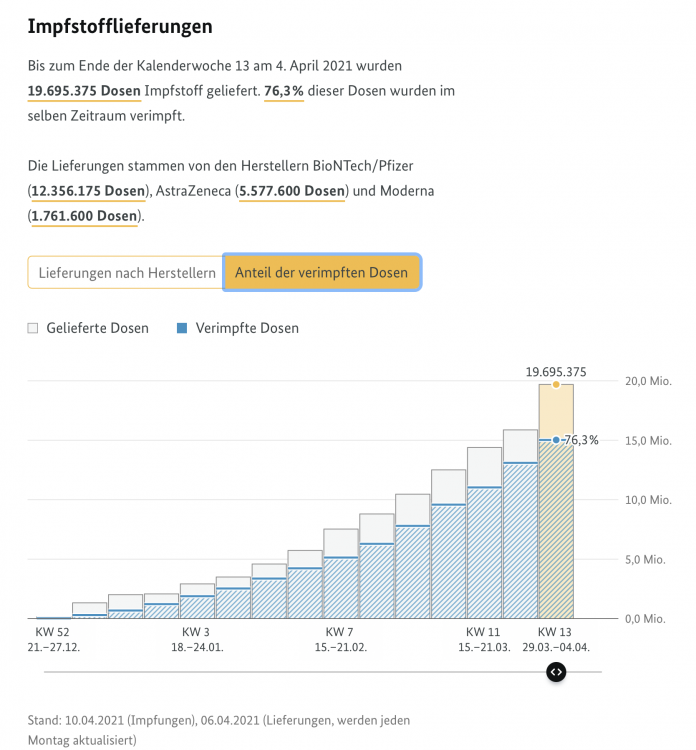The width and height of the screenshot is (696, 750).
Task: Click the underlined 5.577.600 Dosen figure
Action: point(292,191)
